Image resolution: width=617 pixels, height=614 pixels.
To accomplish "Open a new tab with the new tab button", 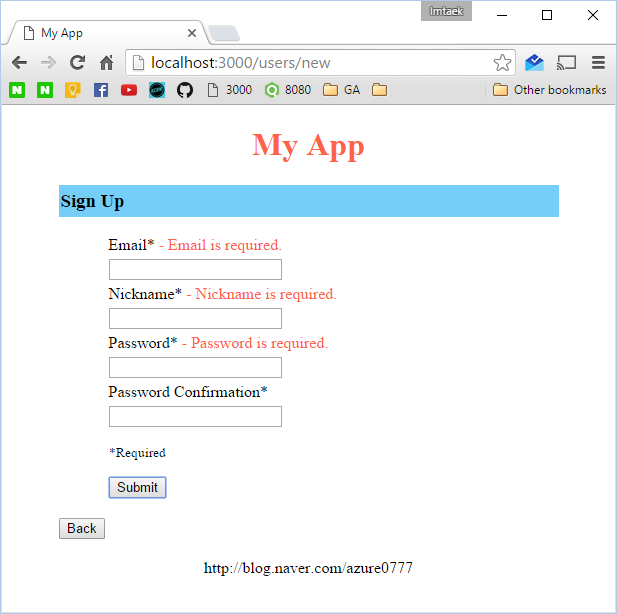I will (224, 33).
